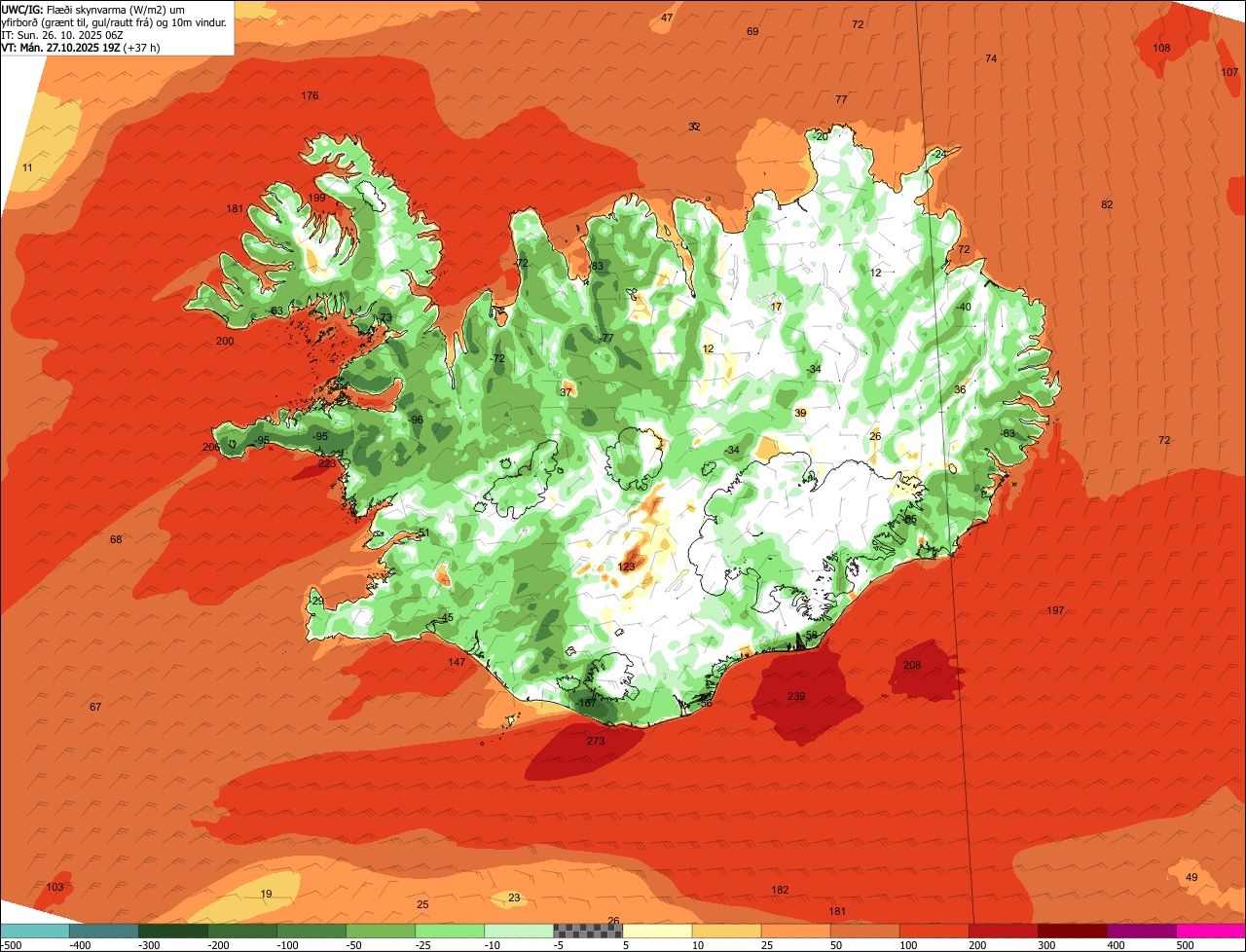The width and height of the screenshot is (1246, 952).
Task: Click the value 39 in the northeast highlands
Action: tap(800, 413)
